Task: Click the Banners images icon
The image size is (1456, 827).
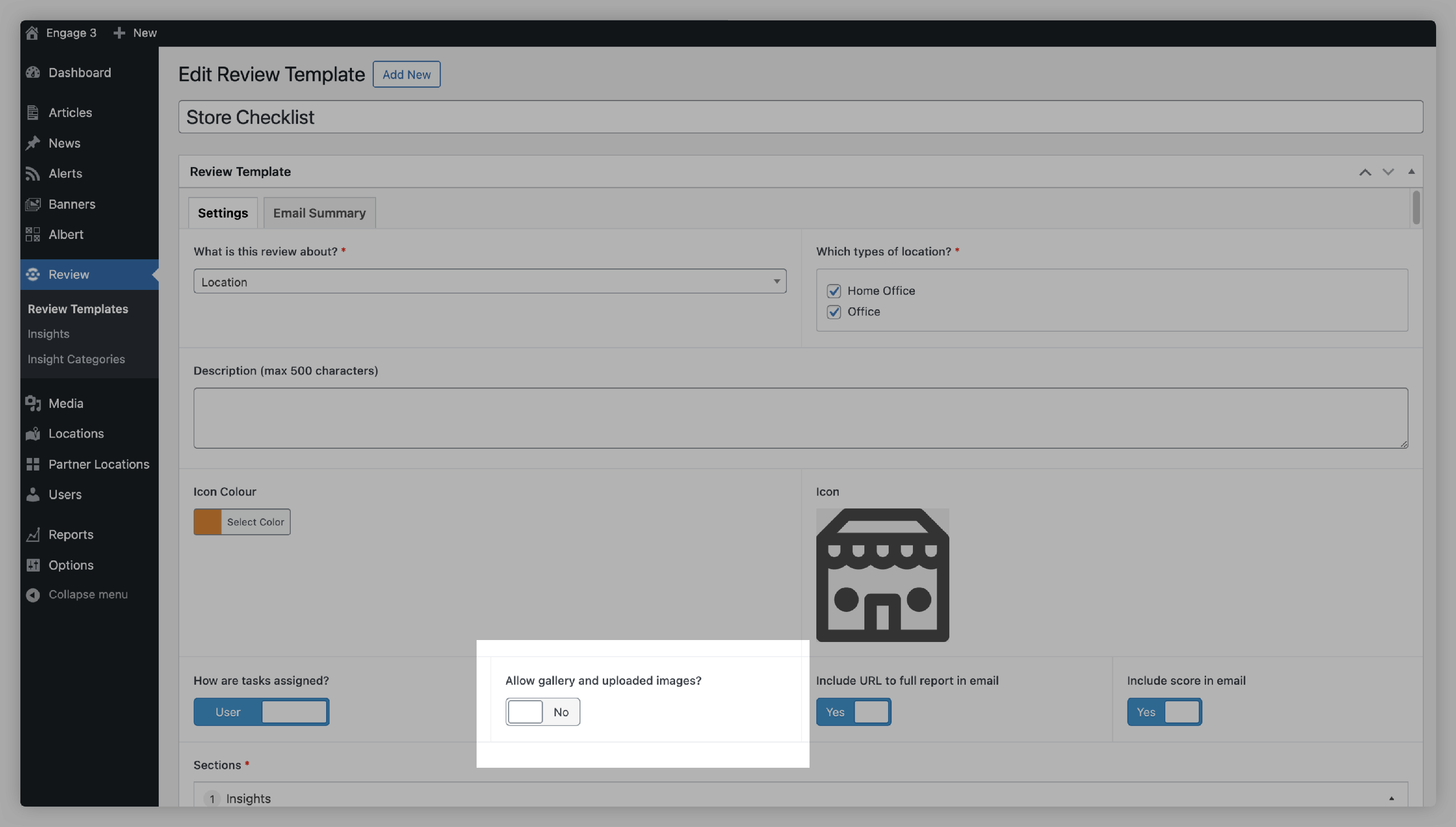Action: click(x=33, y=204)
